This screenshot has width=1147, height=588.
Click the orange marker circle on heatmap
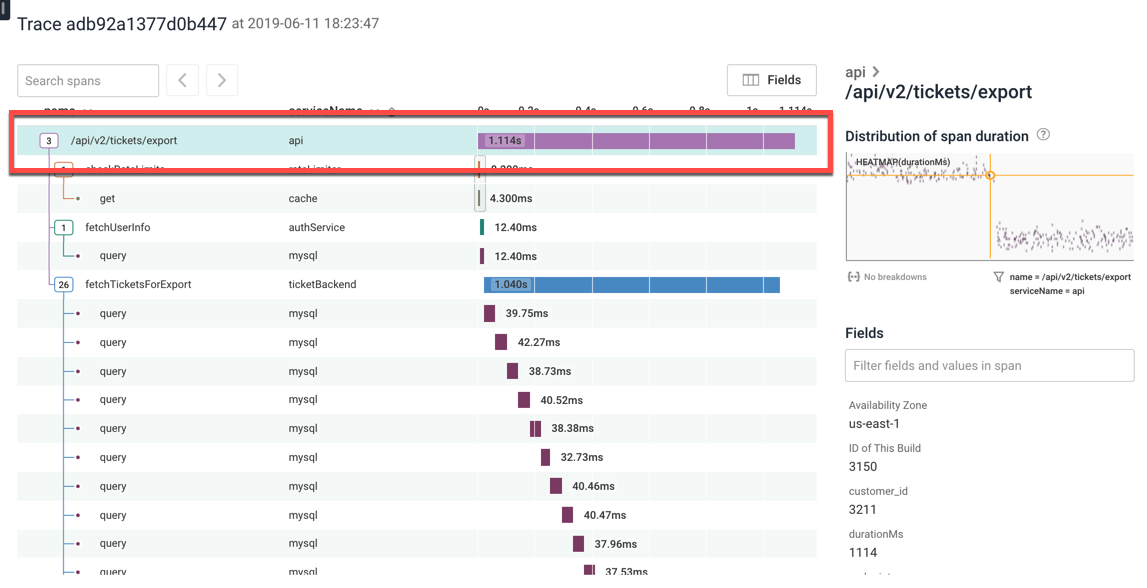coord(990,176)
